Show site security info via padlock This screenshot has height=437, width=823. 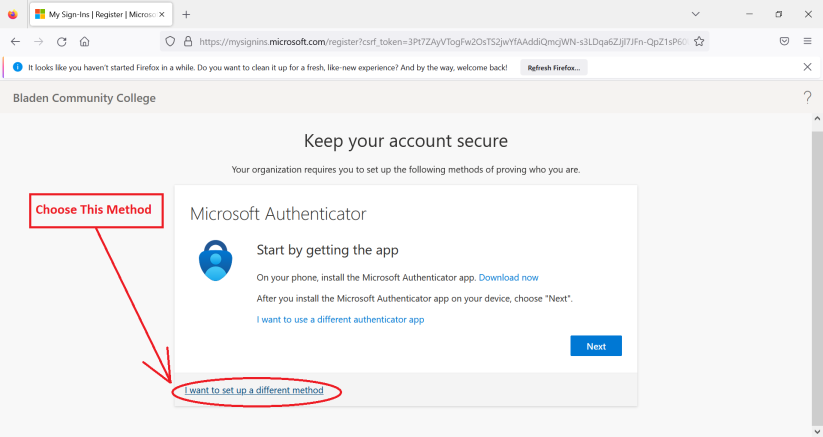tap(187, 42)
